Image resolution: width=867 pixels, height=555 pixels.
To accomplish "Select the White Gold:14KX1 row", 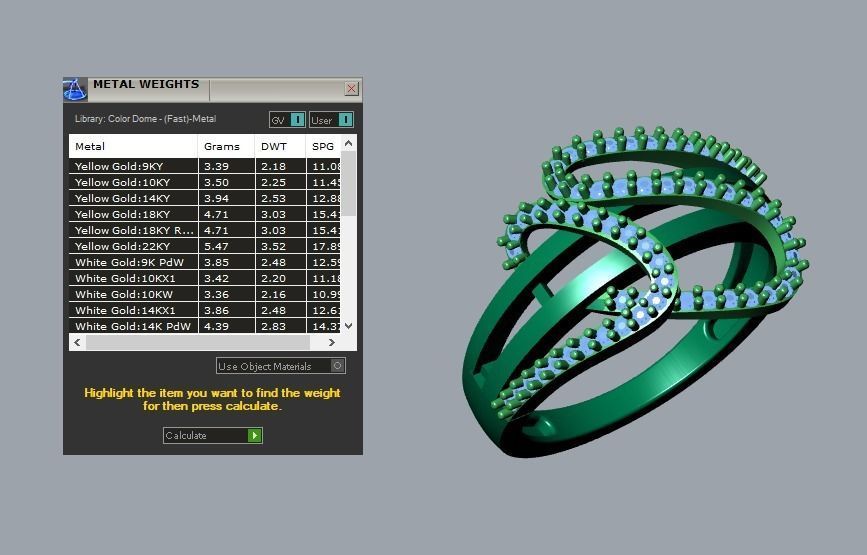I will (x=205, y=310).
